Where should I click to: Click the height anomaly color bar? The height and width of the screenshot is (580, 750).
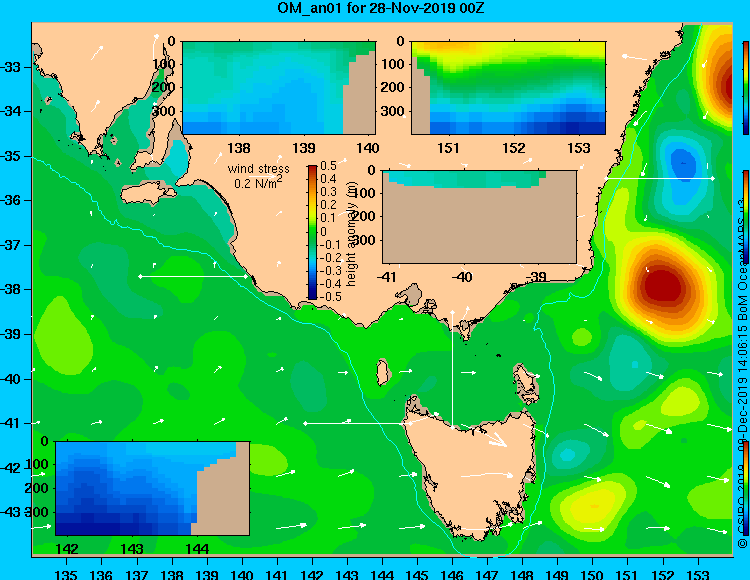pyautogui.click(x=312, y=232)
